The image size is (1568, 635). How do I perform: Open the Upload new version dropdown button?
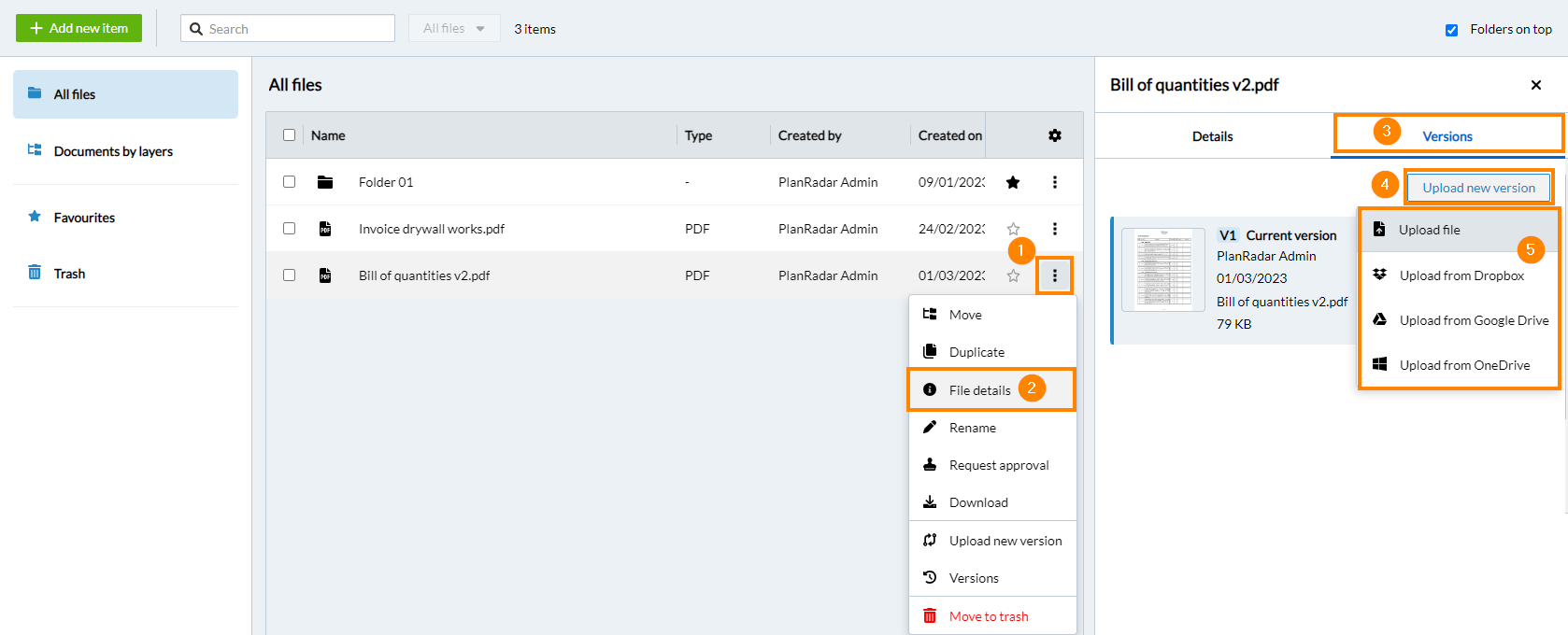[1478, 188]
